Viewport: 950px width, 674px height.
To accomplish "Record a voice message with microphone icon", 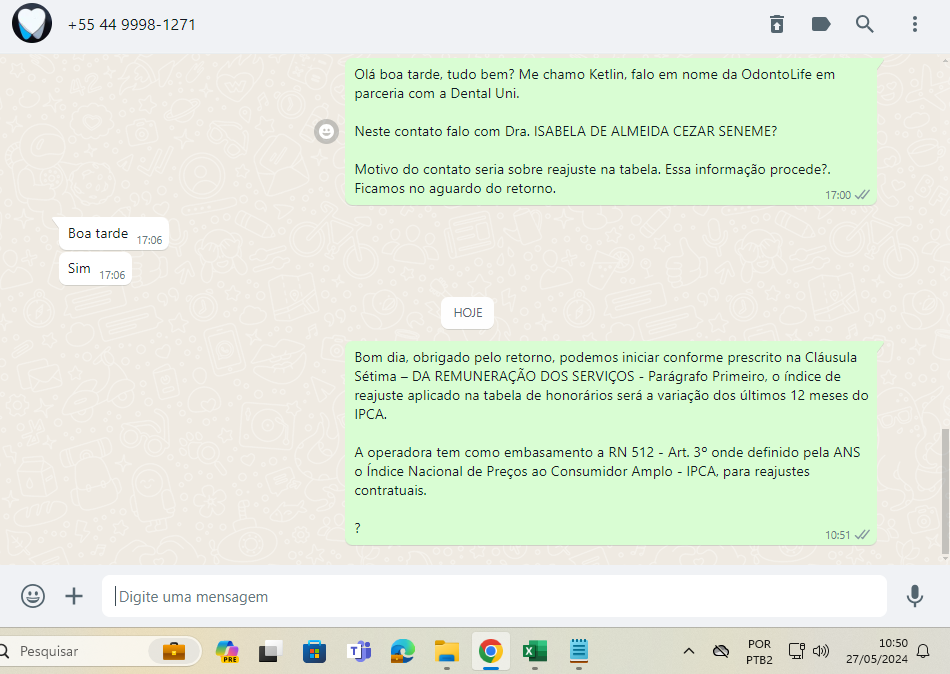I will pos(915,596).
